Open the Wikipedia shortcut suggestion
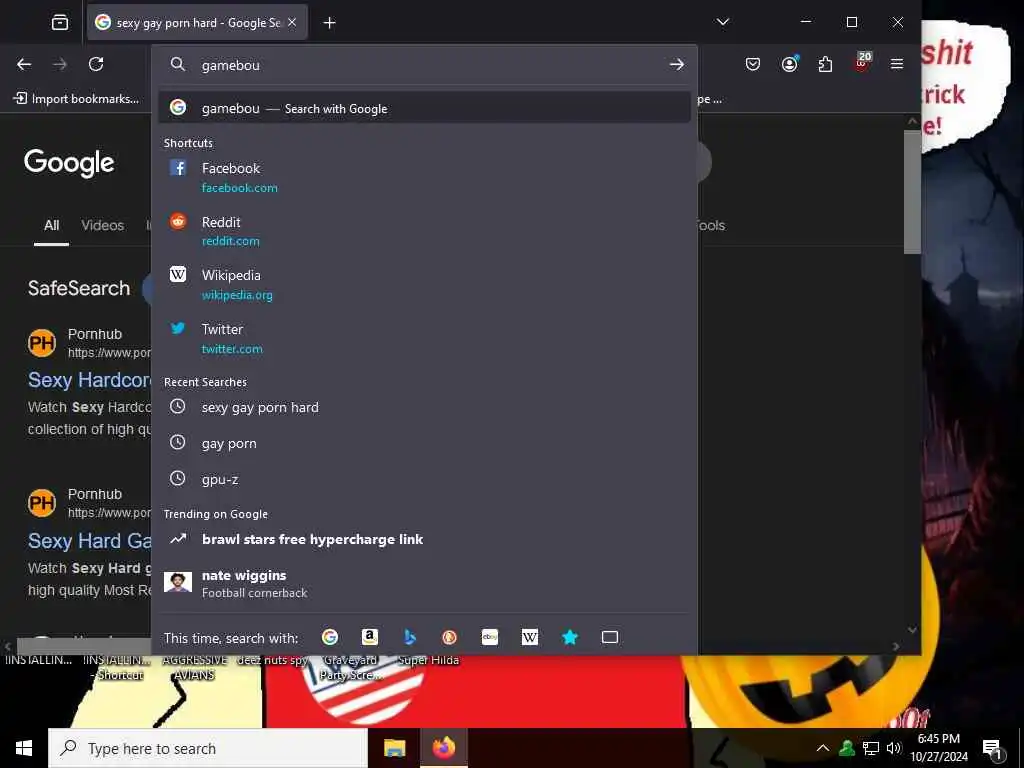Image resolution: width=1024 pixels, height=768 pixels. coord(424,285)
